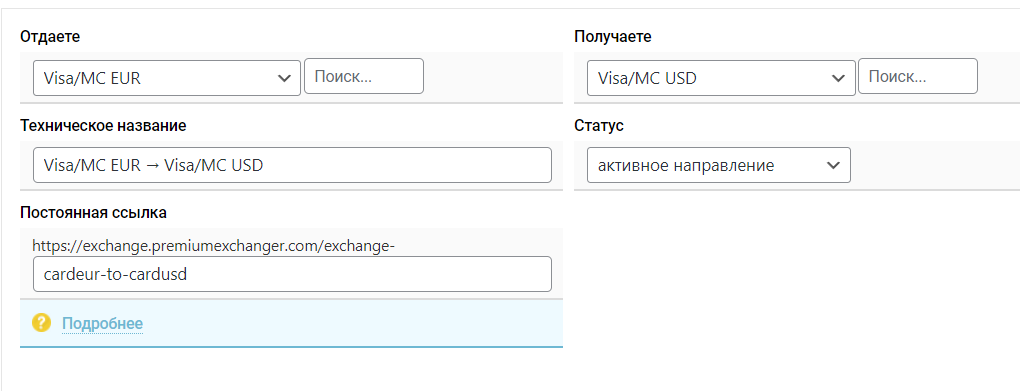1020x391 pixels.
Task: Click the Отдаете section label
Action: pyautogui.click(x=50, y=36)
